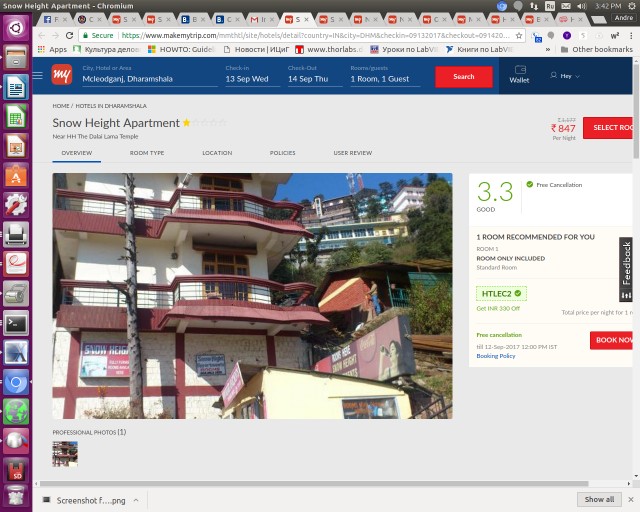Switch to the USER REVIEW tab
Image resolution: width=640 pixels, height=512 pixels.
pos(352,153)
